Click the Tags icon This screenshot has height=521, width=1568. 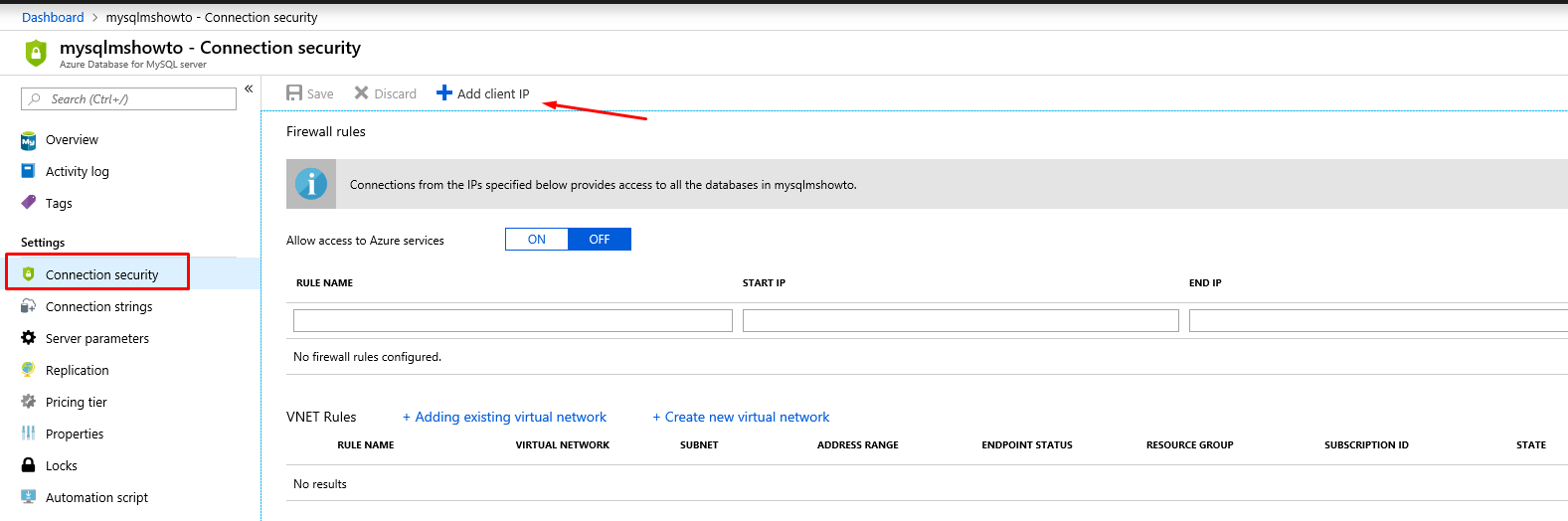[28, 203]
